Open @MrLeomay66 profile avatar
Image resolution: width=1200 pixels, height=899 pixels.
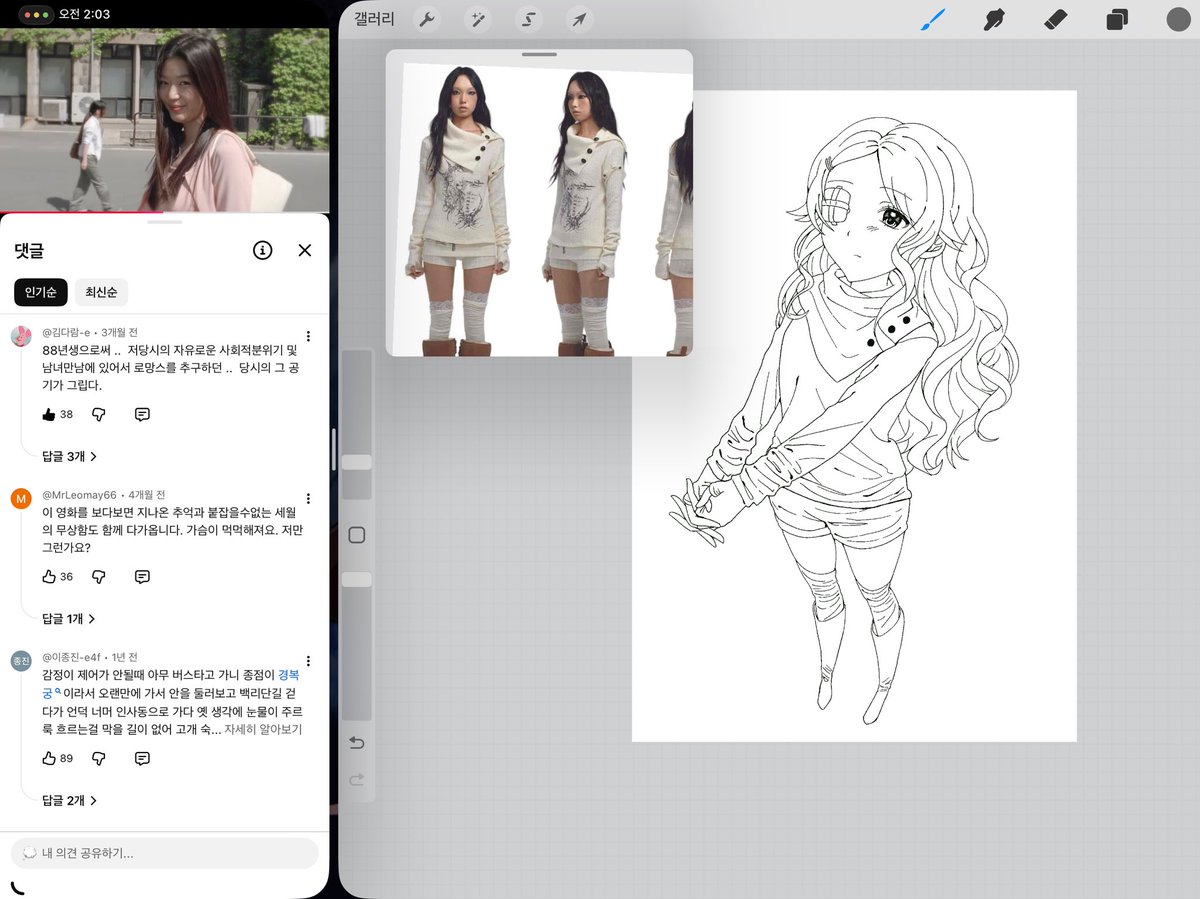[x=21, y=498]
